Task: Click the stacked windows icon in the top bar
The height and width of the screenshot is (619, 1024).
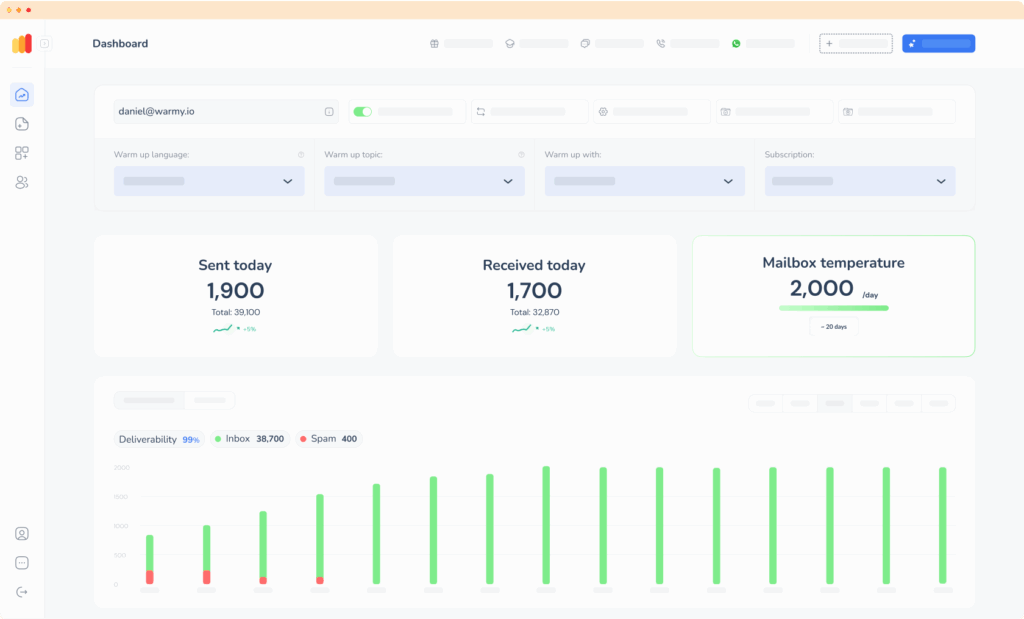Action: click(x=585, y=44)
